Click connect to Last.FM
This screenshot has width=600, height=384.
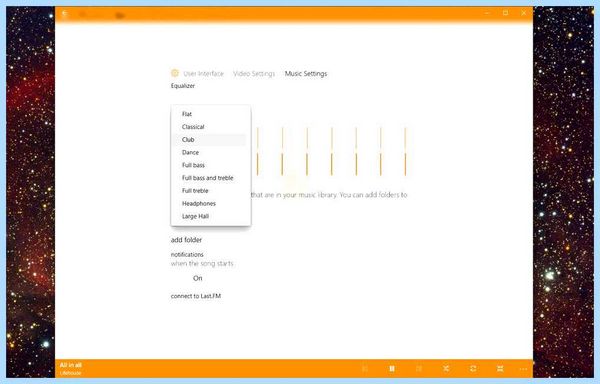196,296
